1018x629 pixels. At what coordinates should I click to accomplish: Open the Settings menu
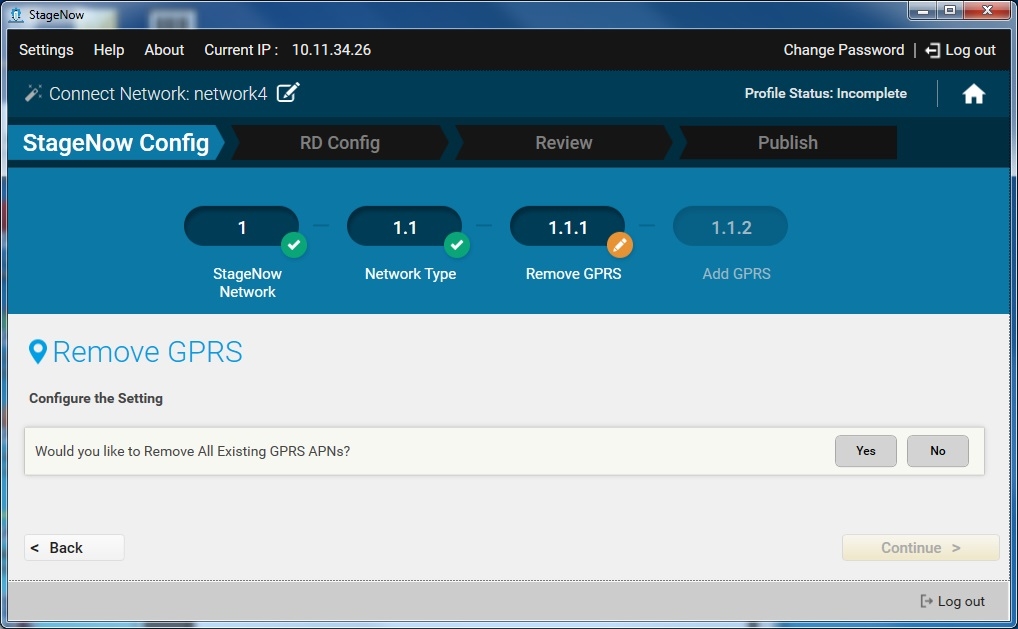tap(46, 50)
